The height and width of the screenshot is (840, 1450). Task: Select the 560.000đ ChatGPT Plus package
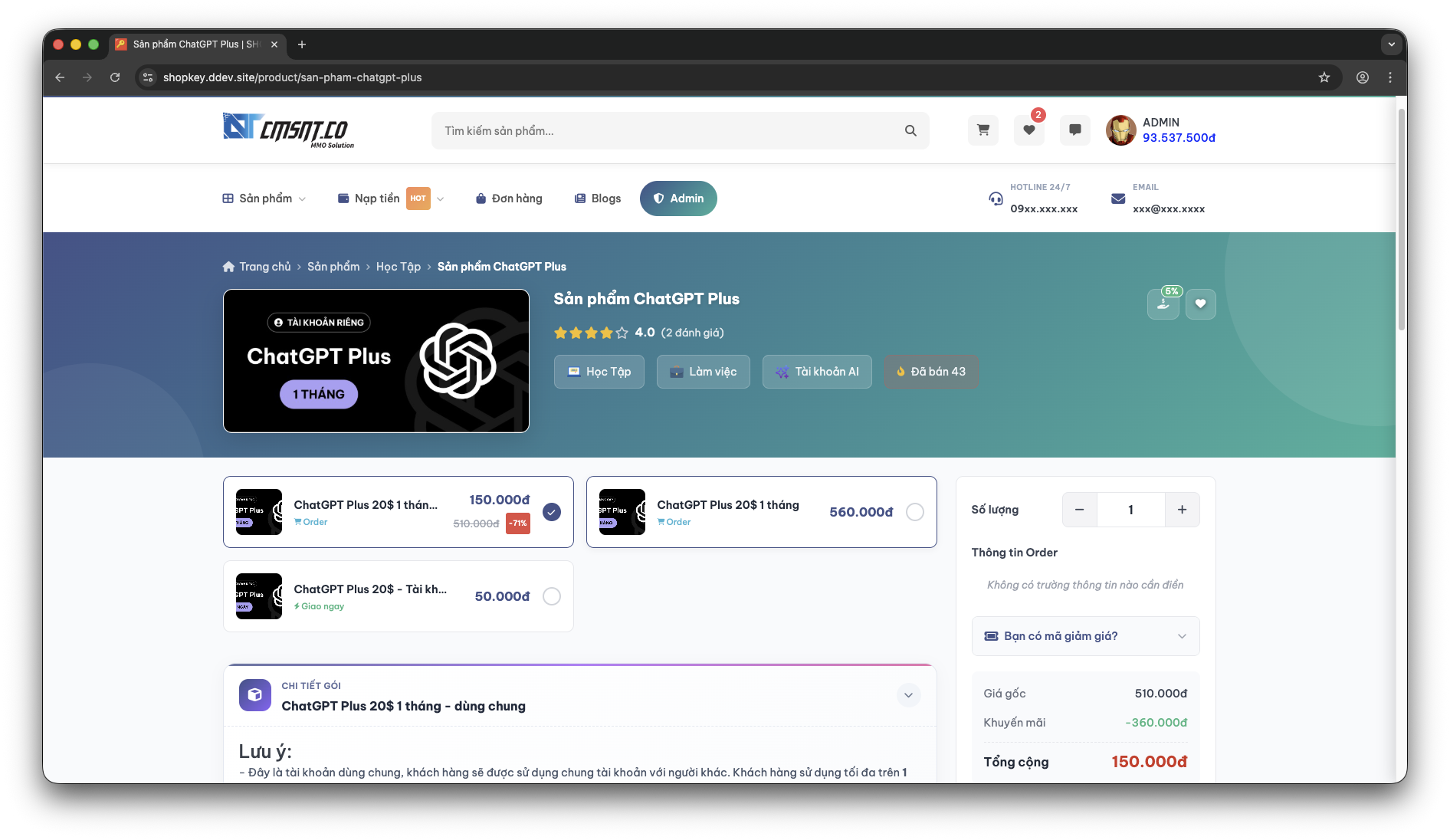(x=914, y=512)
